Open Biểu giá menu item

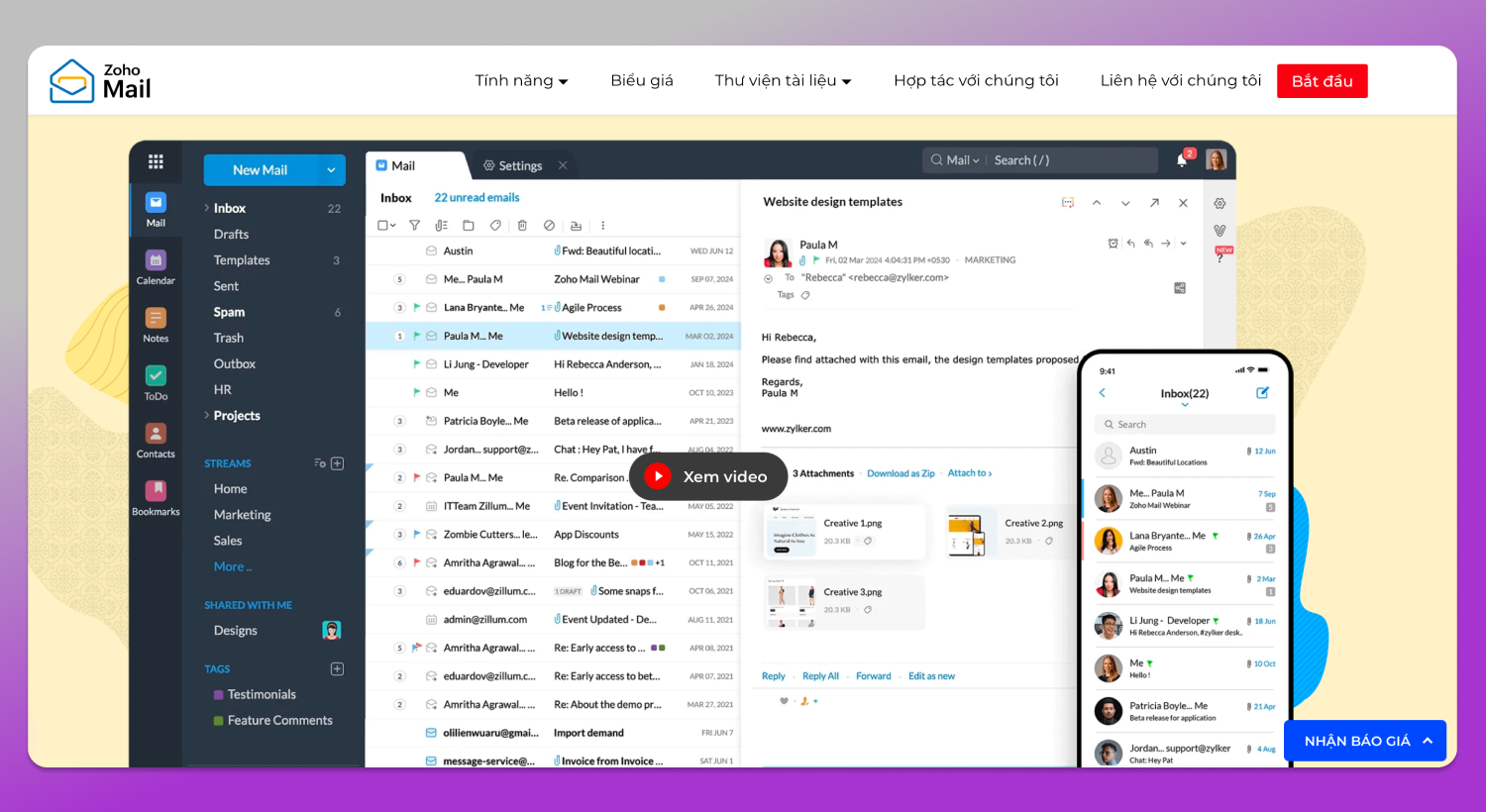642,80
